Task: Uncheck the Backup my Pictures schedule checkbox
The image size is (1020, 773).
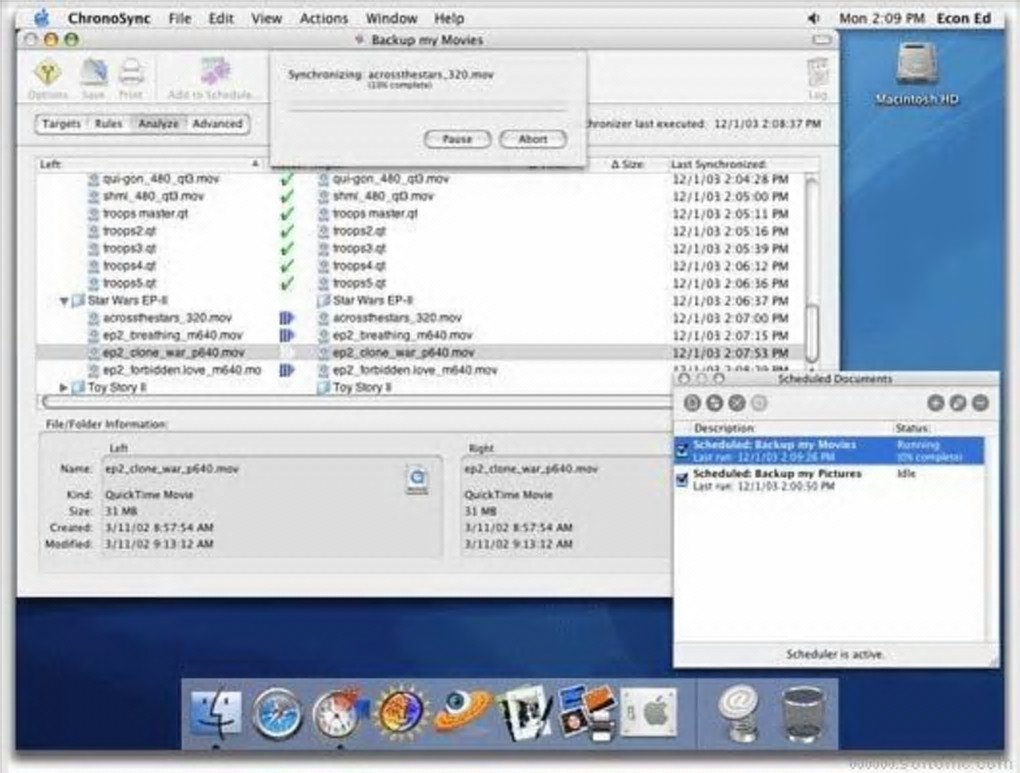Action: point(682,480)
